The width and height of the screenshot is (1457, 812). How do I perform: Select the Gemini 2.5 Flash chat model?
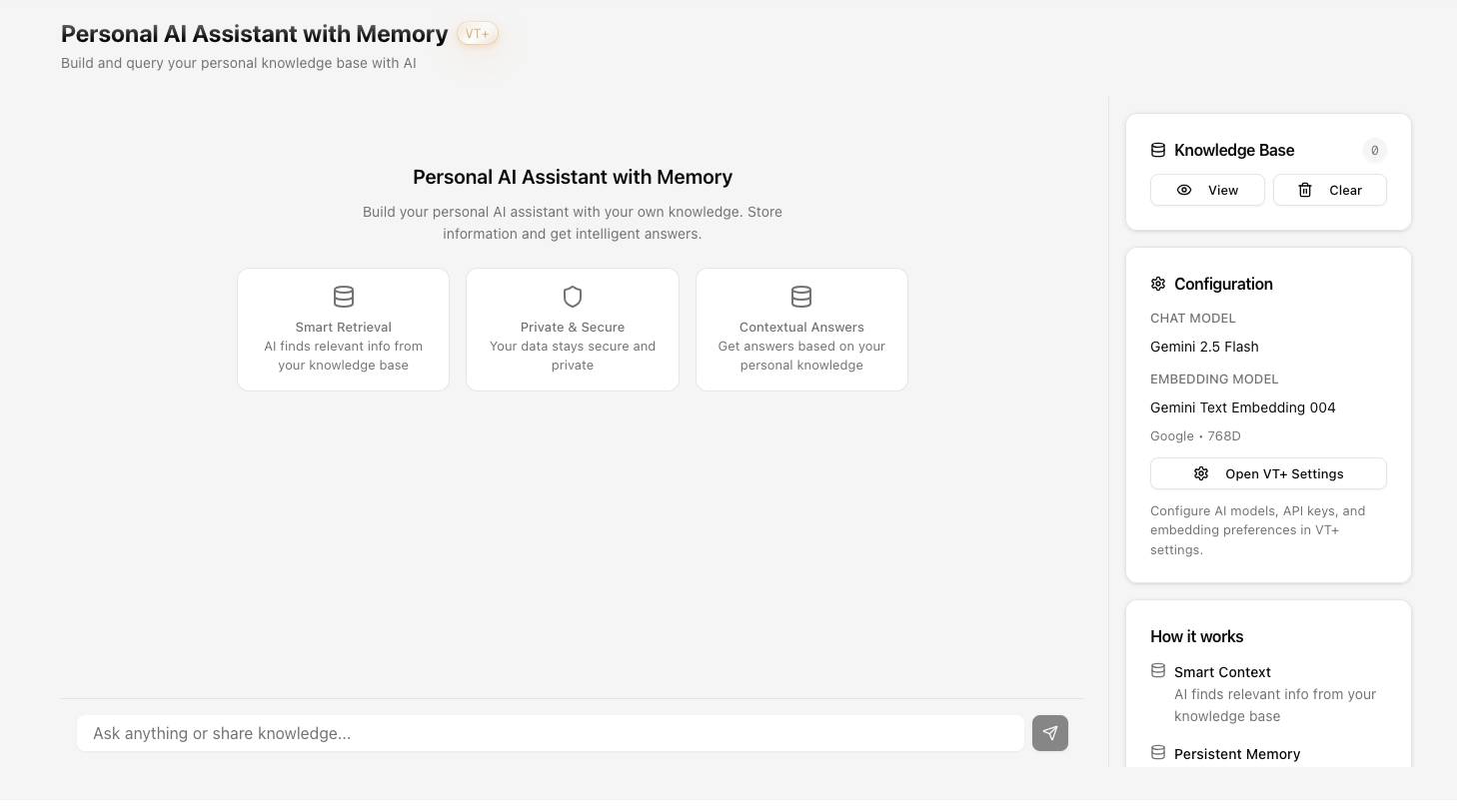pos(1204,347)
